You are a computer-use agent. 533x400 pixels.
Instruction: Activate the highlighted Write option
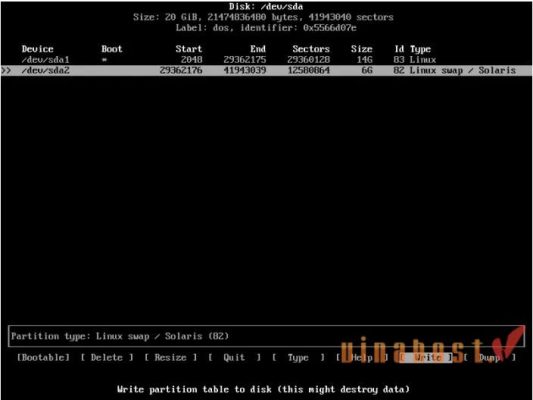(x=426, y=358)
